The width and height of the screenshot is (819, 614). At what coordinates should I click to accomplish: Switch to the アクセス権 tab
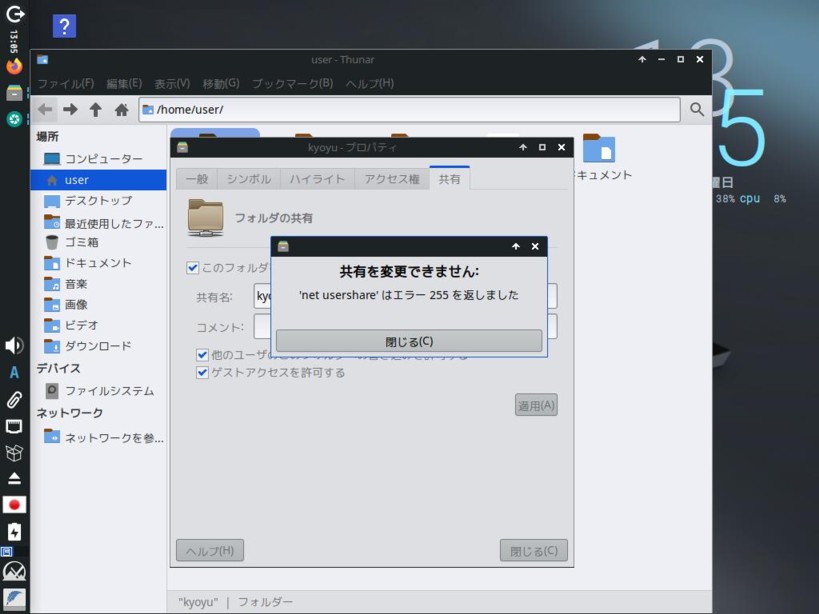tap(392, 179)
